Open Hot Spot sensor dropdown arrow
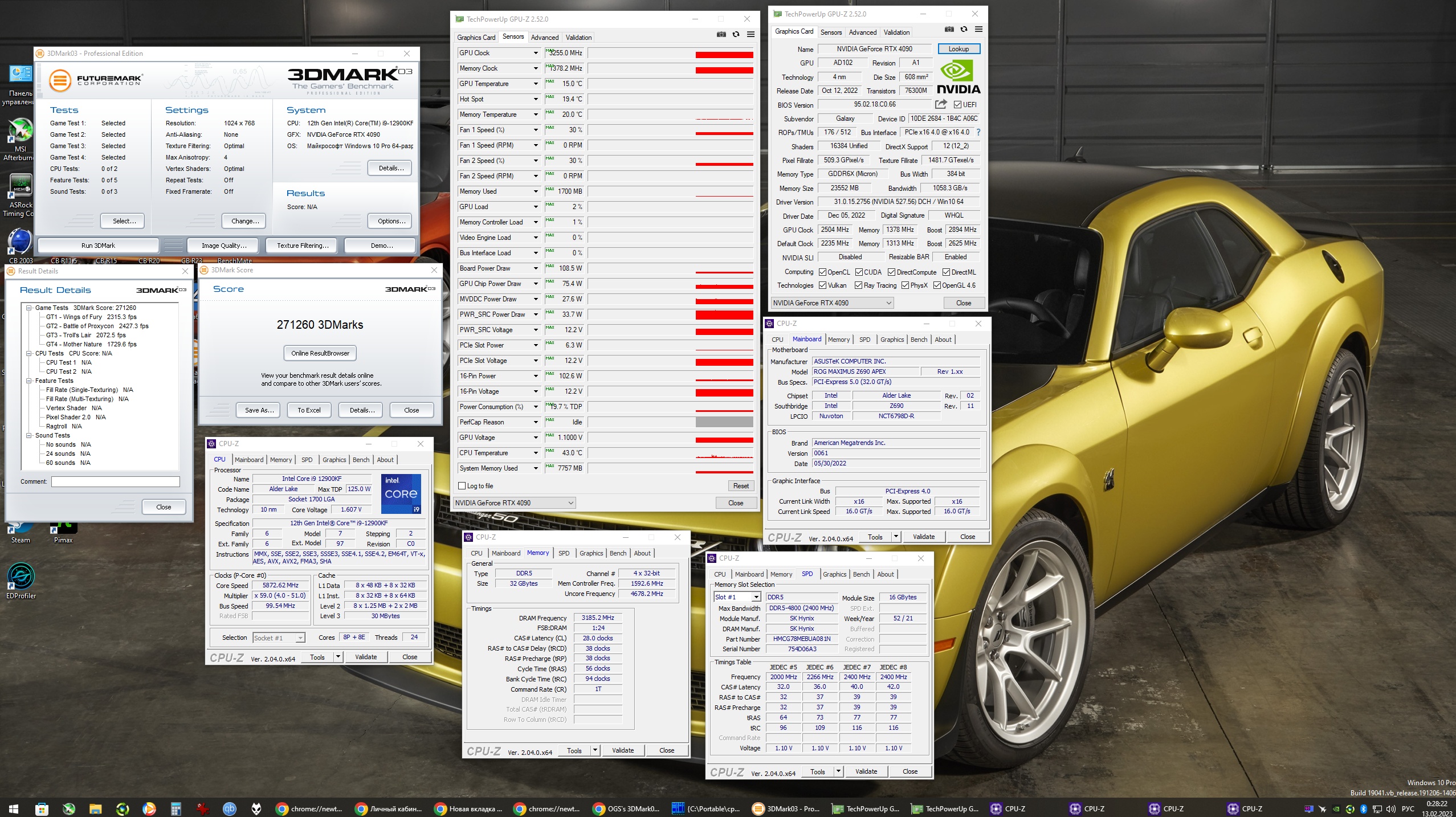 coord(536,99)
